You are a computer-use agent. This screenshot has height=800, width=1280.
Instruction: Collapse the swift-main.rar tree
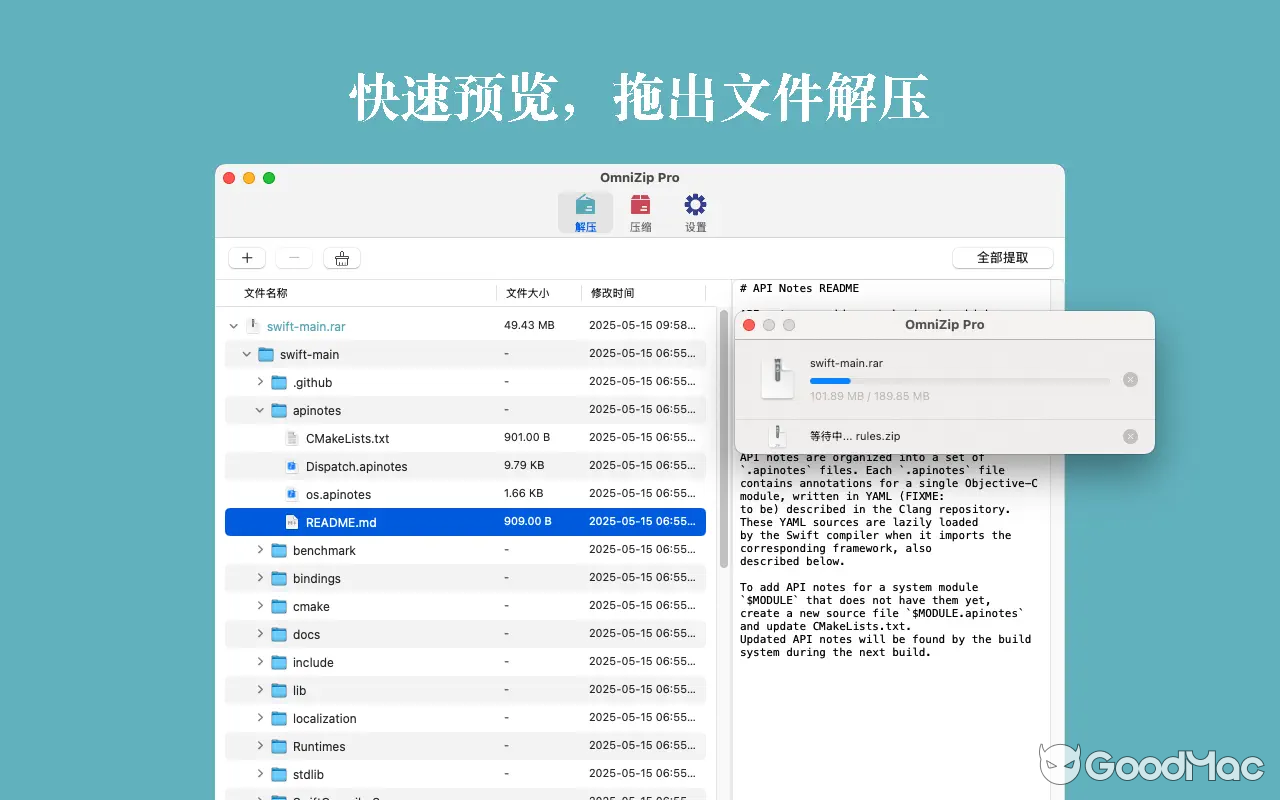[233, 326]
